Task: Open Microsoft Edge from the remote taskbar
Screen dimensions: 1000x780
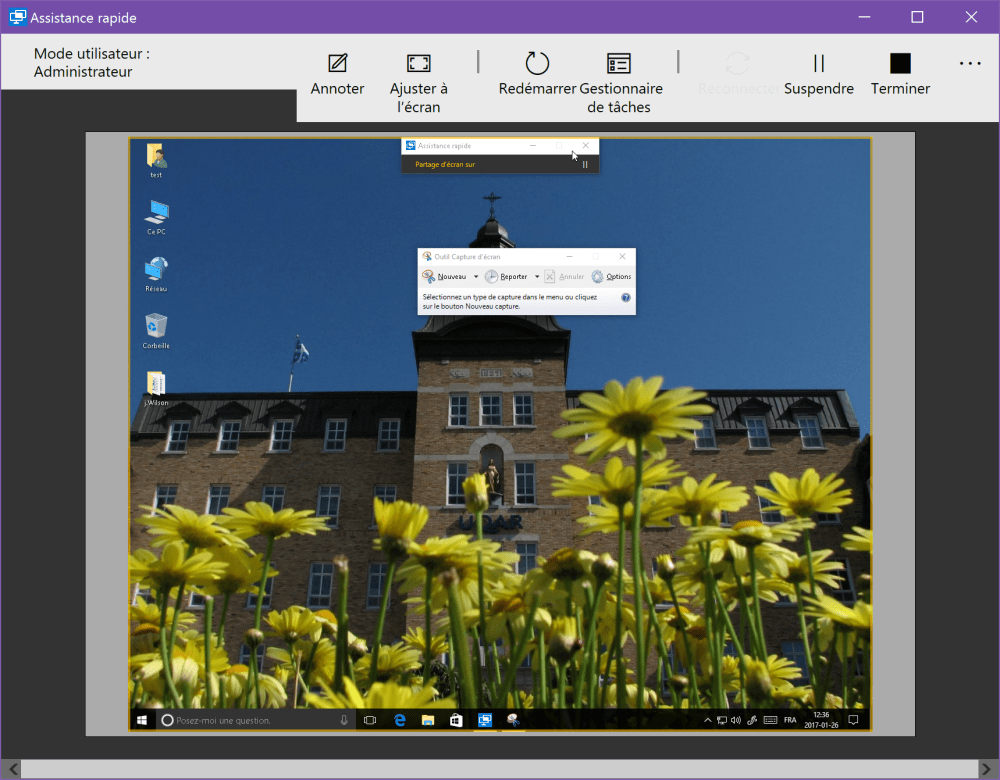Action: point(399,720)
